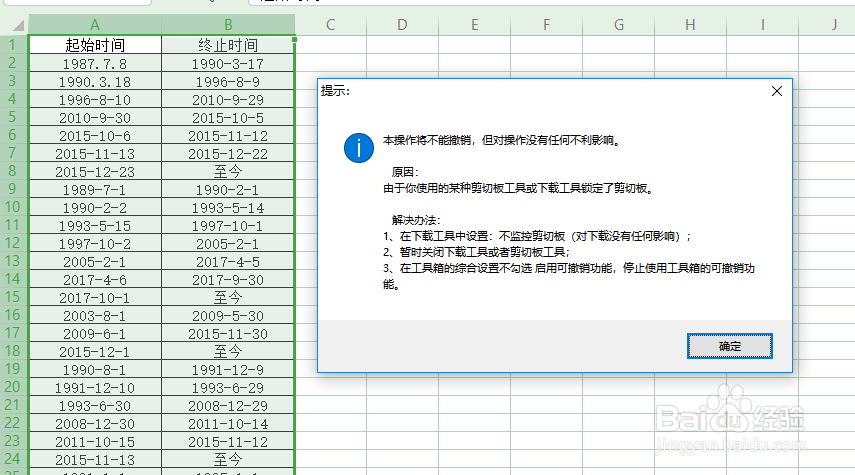Select the cell containing 1987.7.8
Screen dimensions: 855x475
coord(95,63)
